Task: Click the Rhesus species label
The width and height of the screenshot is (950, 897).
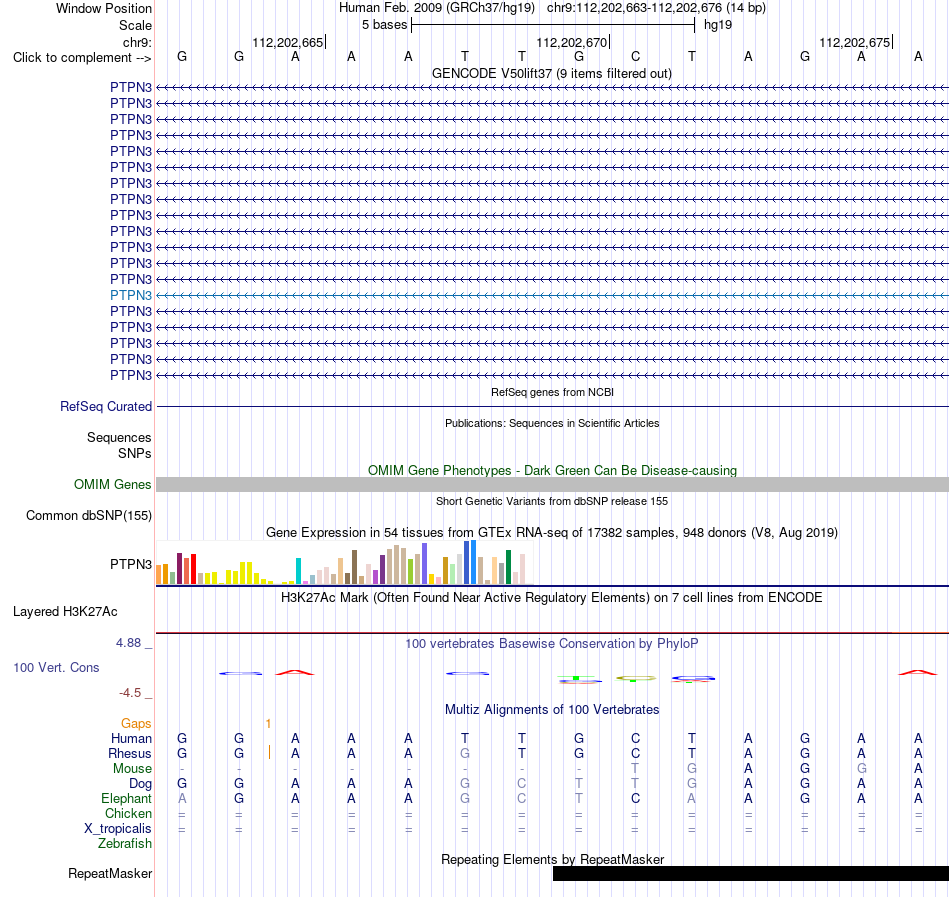Action: pyautogui.click(x=130, y=753)
